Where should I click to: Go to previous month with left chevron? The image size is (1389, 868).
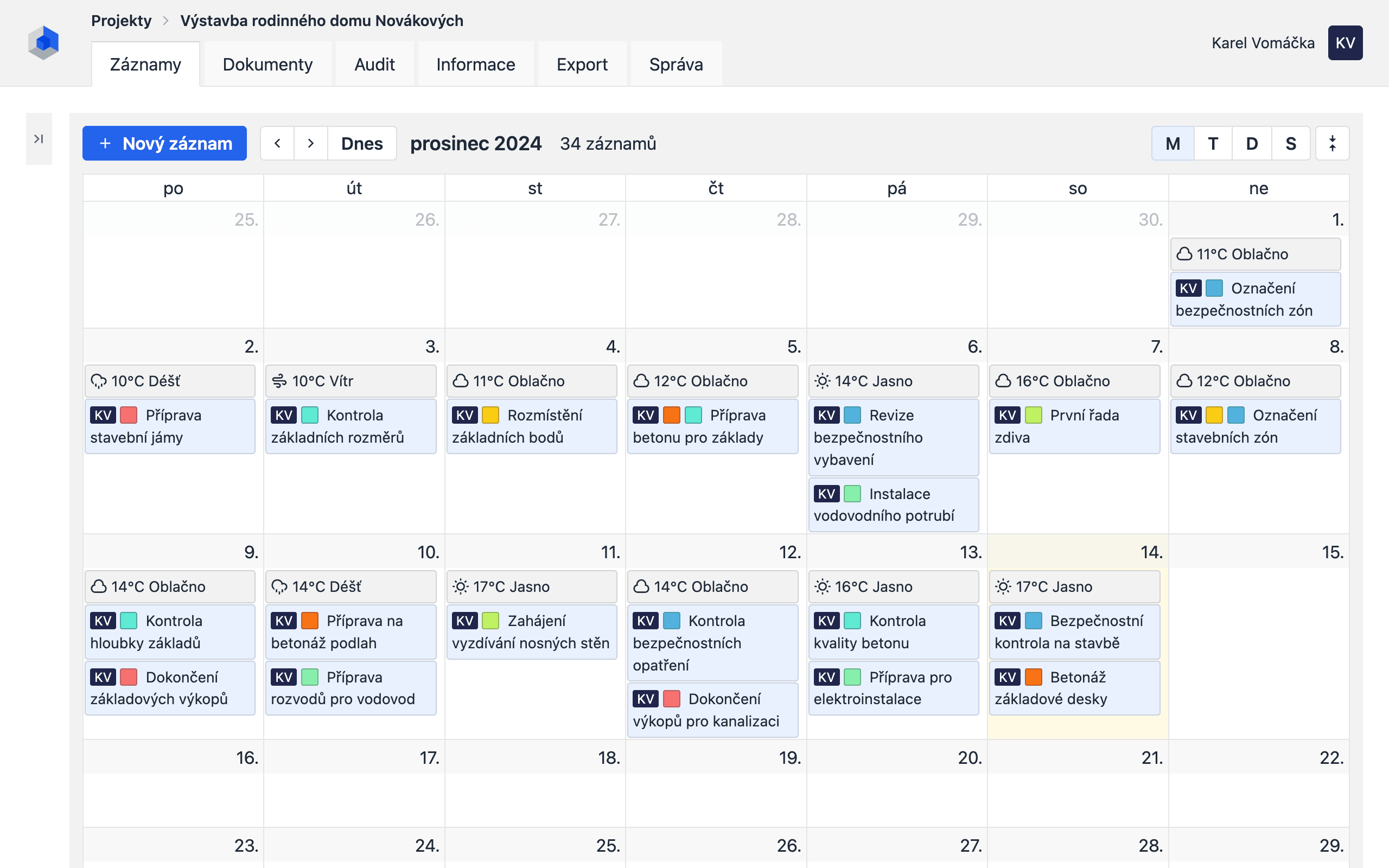pos(277,144)
